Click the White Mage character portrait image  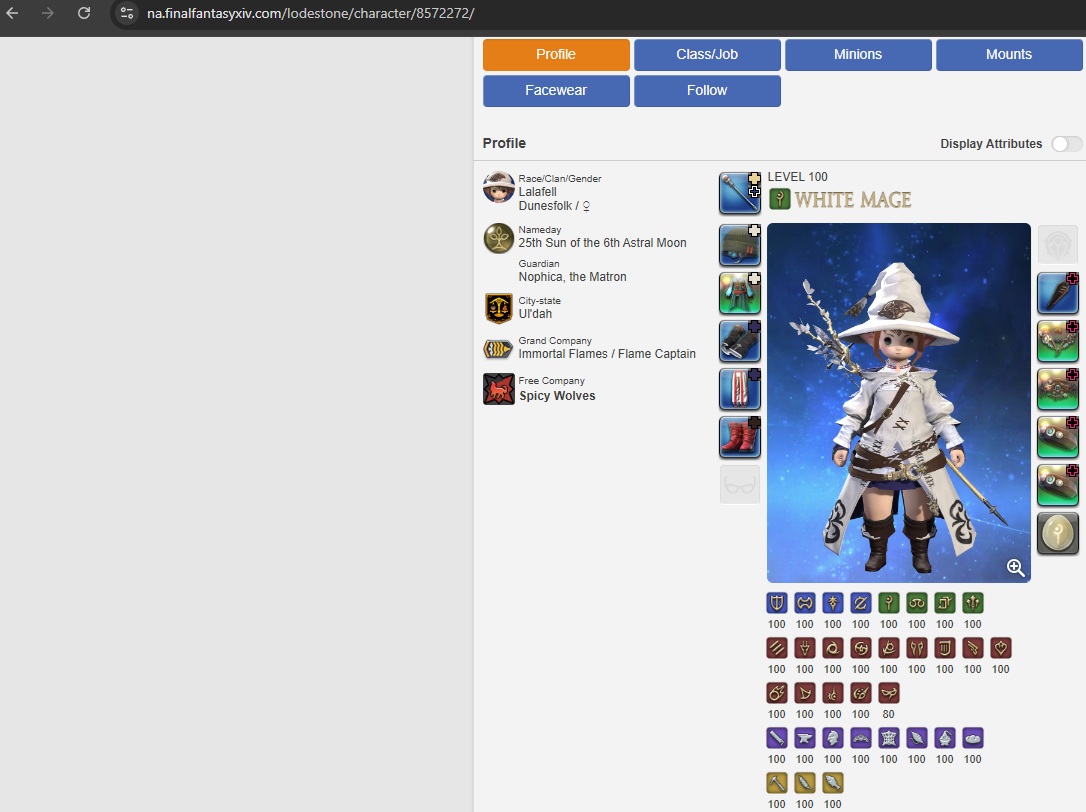click(x=898, y=403)
